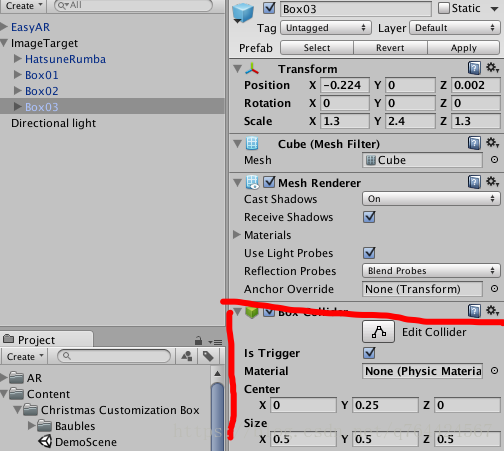504x451 pixels.
Task: Open Mesh Renderer gear settings
Action: point(492,182)
